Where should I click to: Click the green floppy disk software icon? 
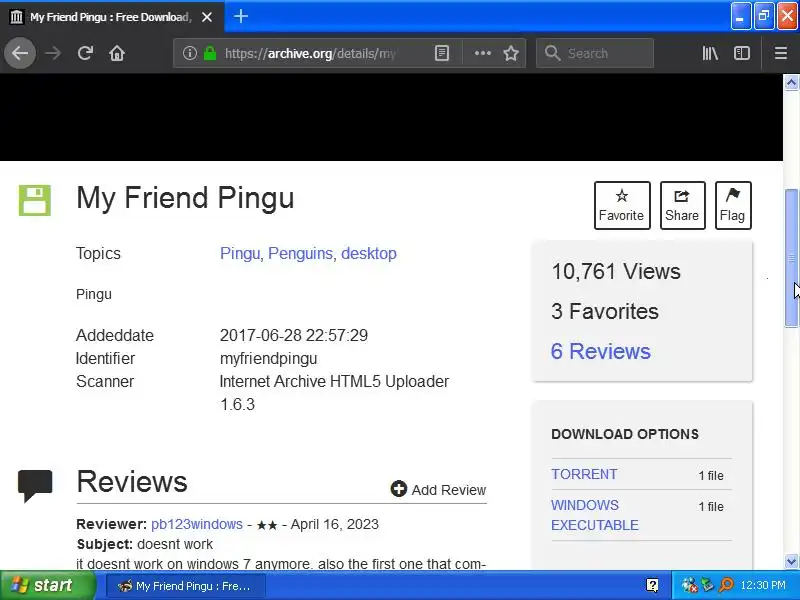35,200
